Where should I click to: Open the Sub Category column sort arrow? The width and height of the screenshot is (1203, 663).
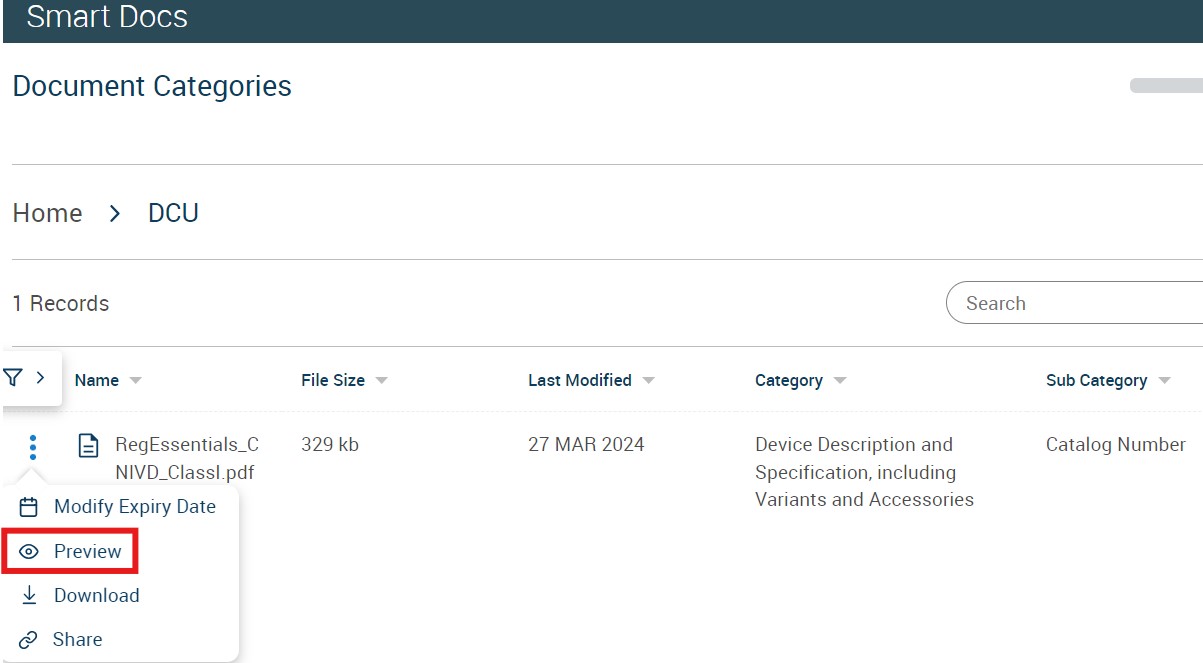[x=1164, y=381]
